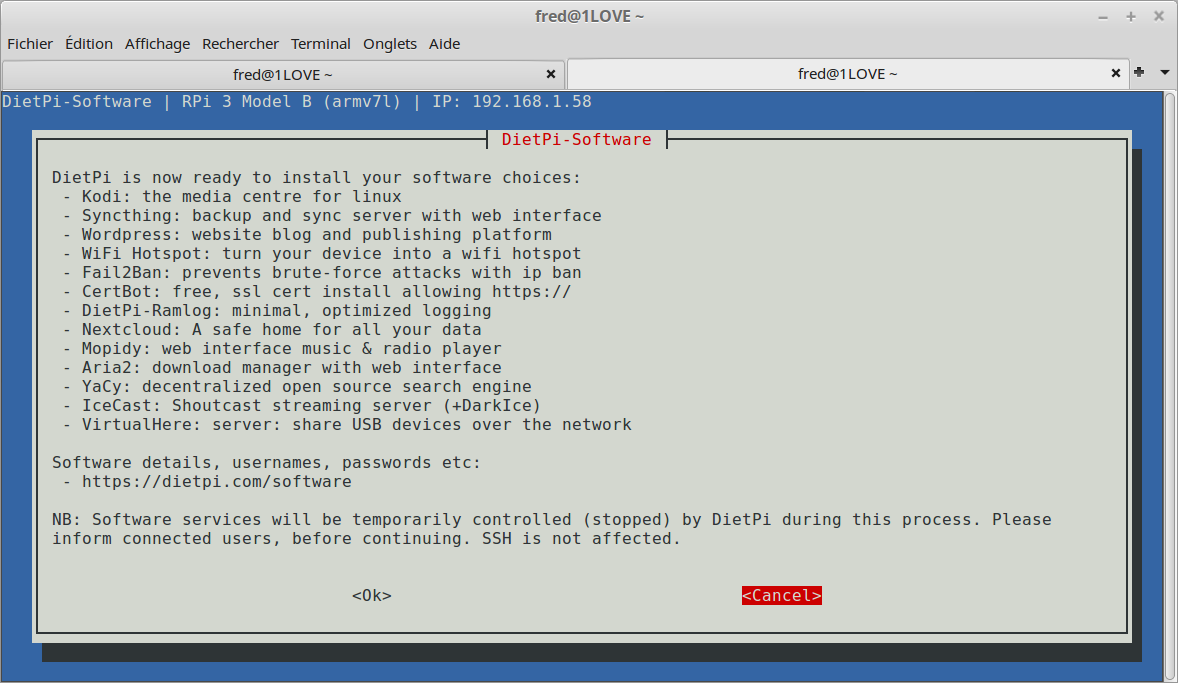Maximize the terminal window

[x=1131, y=17]
